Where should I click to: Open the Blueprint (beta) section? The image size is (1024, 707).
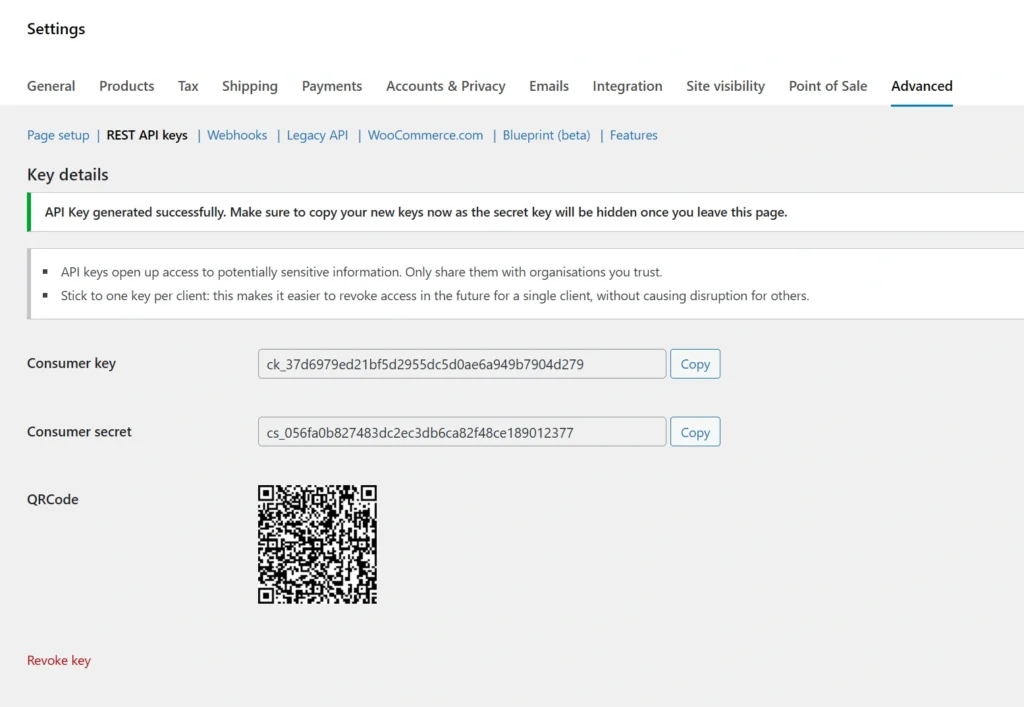tap(546, 135)
